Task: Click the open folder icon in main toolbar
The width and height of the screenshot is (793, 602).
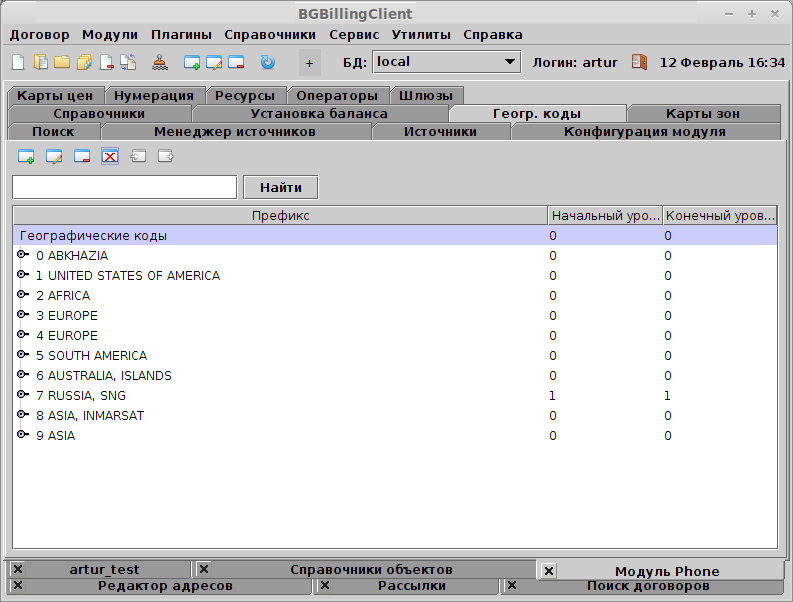Action: (62, 62)
